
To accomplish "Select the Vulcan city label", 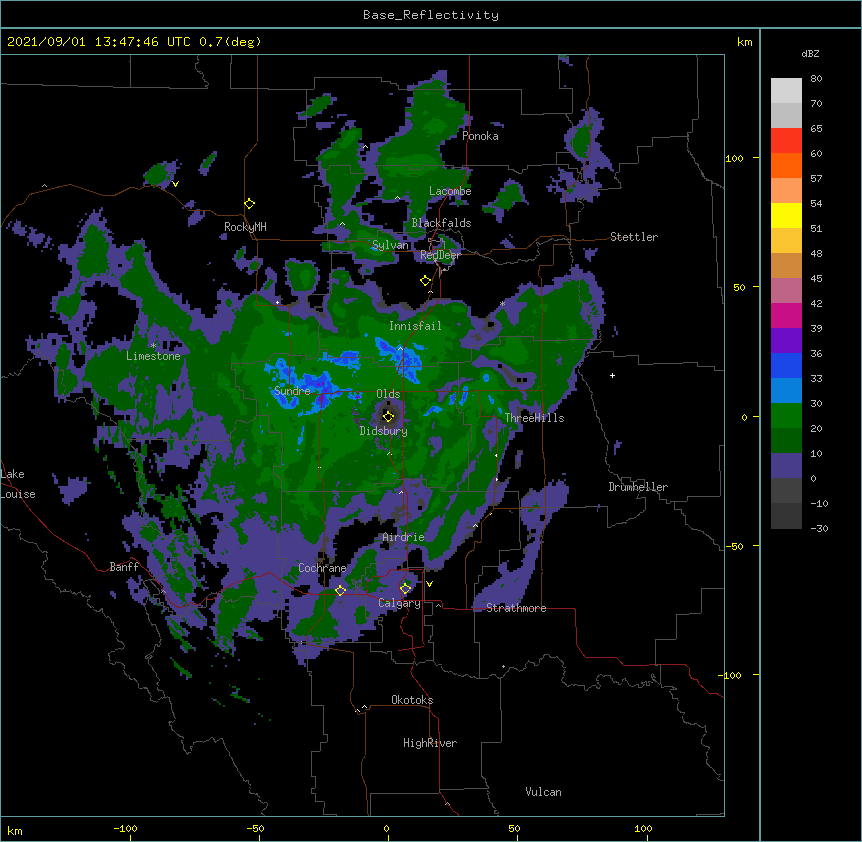I will (x=543, y=792).
